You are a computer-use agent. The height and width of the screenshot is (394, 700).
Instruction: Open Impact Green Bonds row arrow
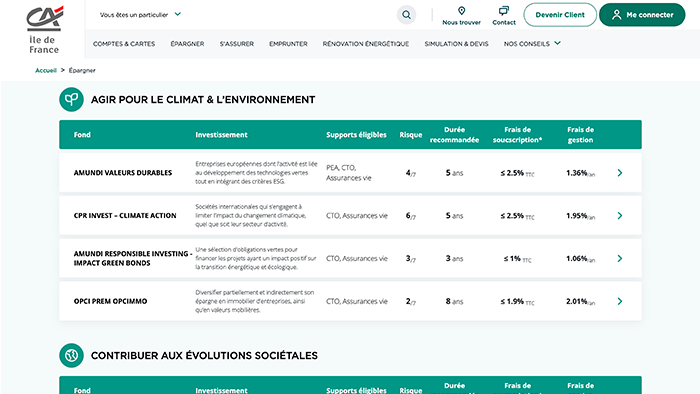(x=620, y=258)
